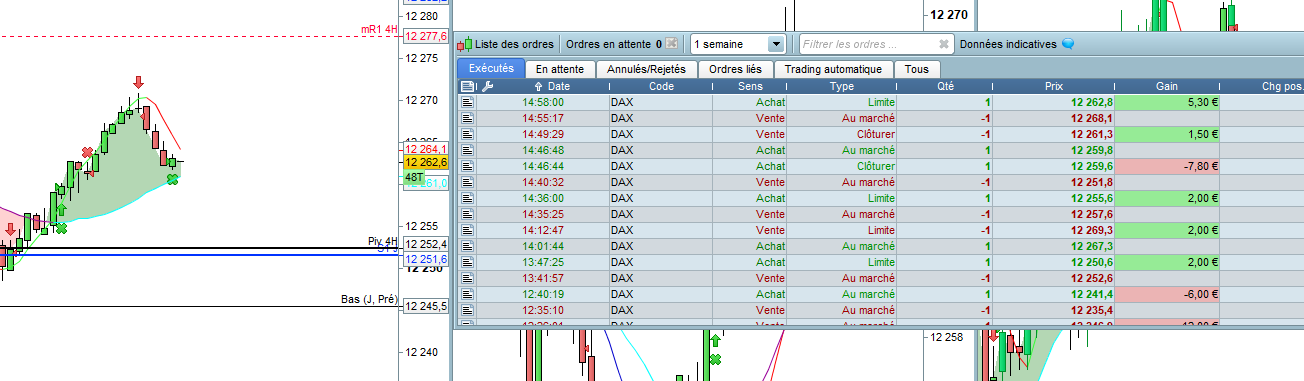Open details icon for the 13:47:25 order

pos(467,262)
